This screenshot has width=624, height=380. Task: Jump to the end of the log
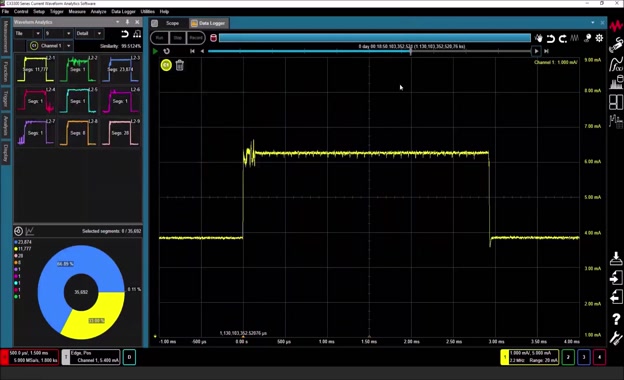click(546, 51)
